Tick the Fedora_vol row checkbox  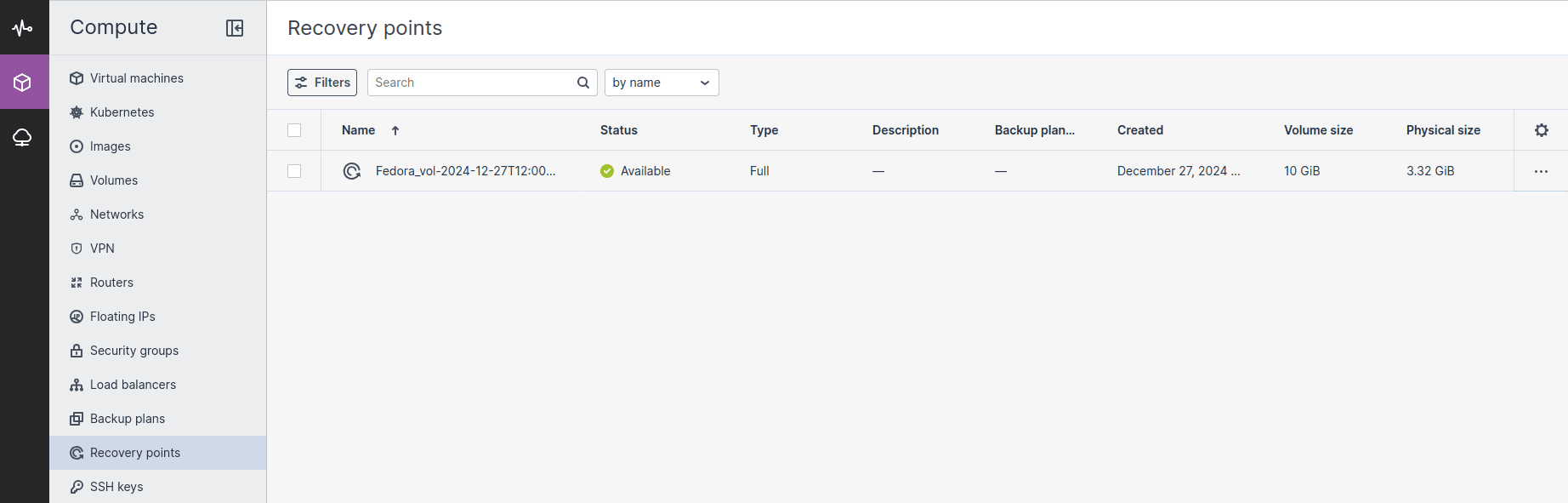294,171
